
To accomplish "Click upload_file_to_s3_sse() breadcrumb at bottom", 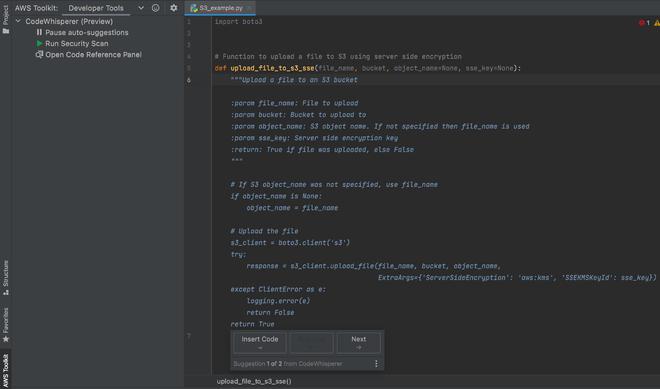I will pos(254,381).
